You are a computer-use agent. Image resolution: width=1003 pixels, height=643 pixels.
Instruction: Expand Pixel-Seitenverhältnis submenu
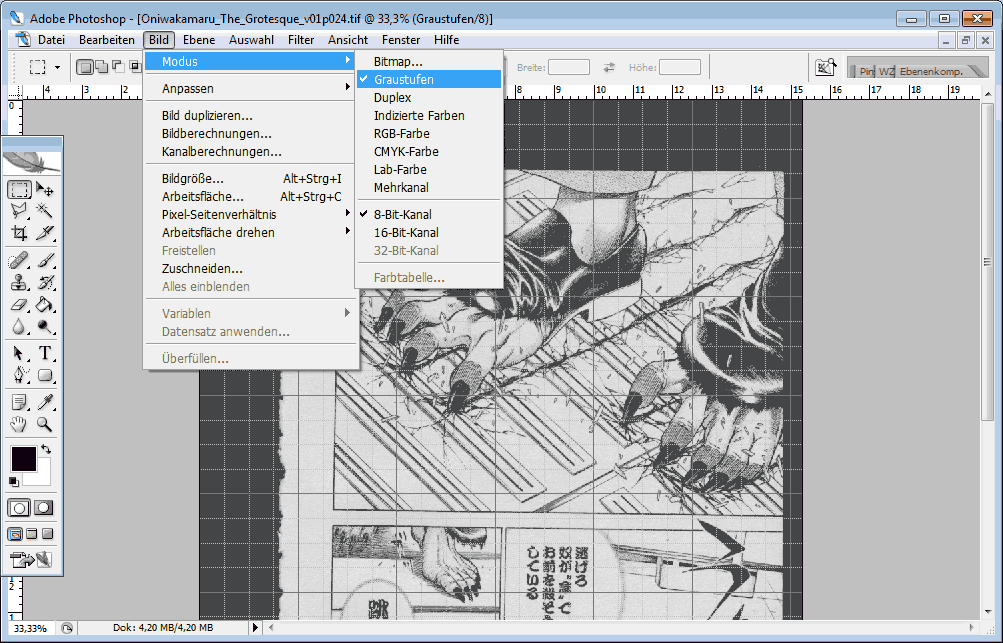250,214
